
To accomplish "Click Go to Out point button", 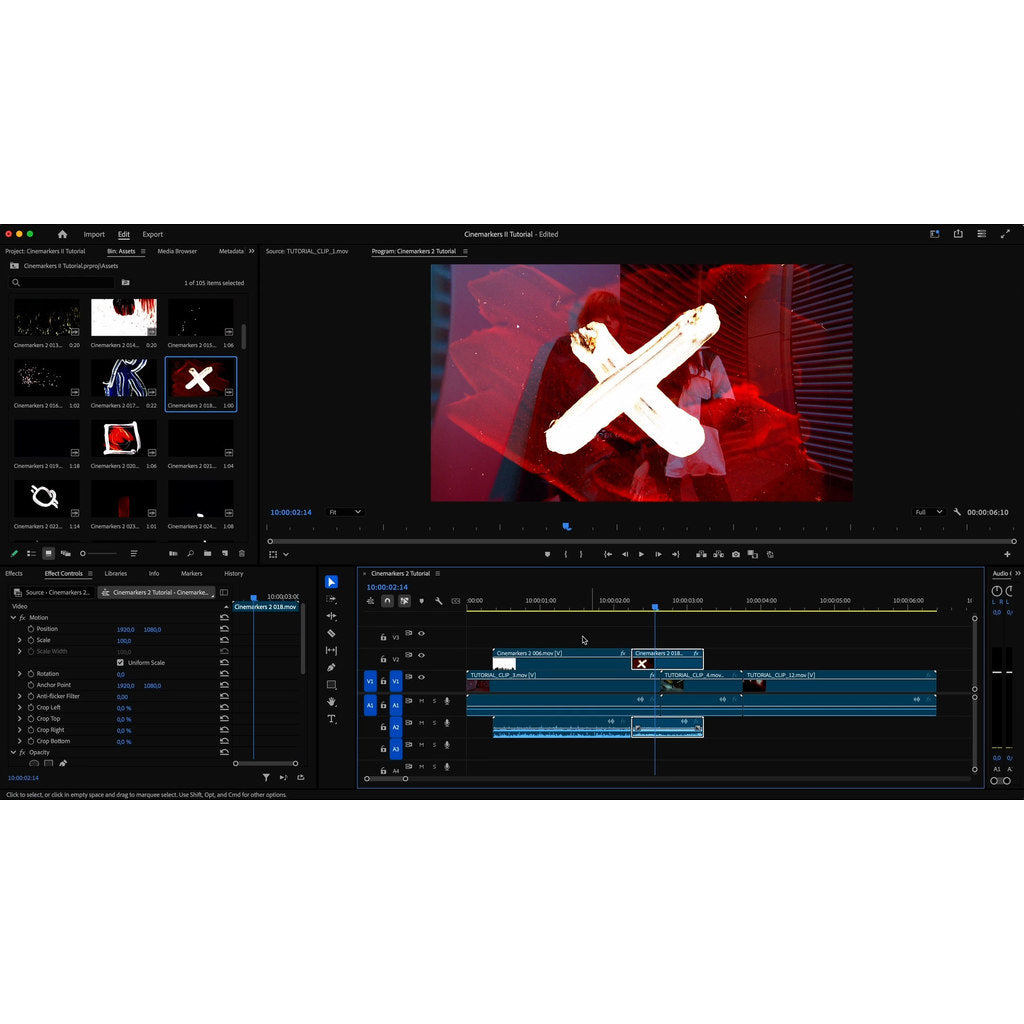I will pyautogui.click(x=676, y=554).
